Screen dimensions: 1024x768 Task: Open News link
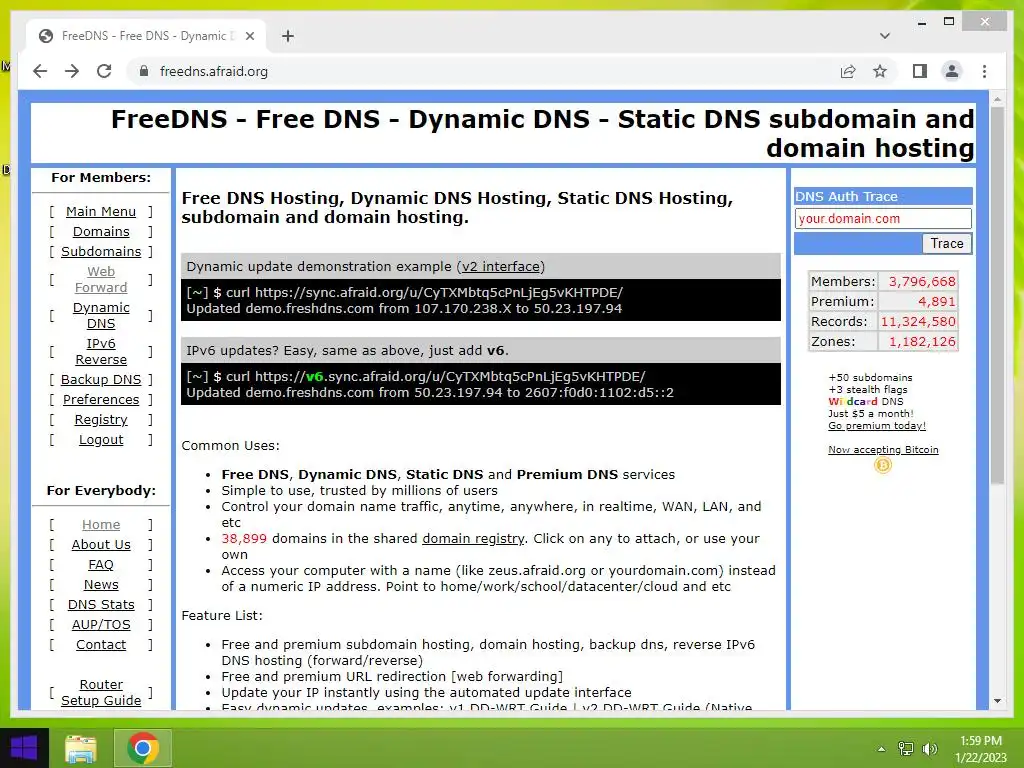101,584
